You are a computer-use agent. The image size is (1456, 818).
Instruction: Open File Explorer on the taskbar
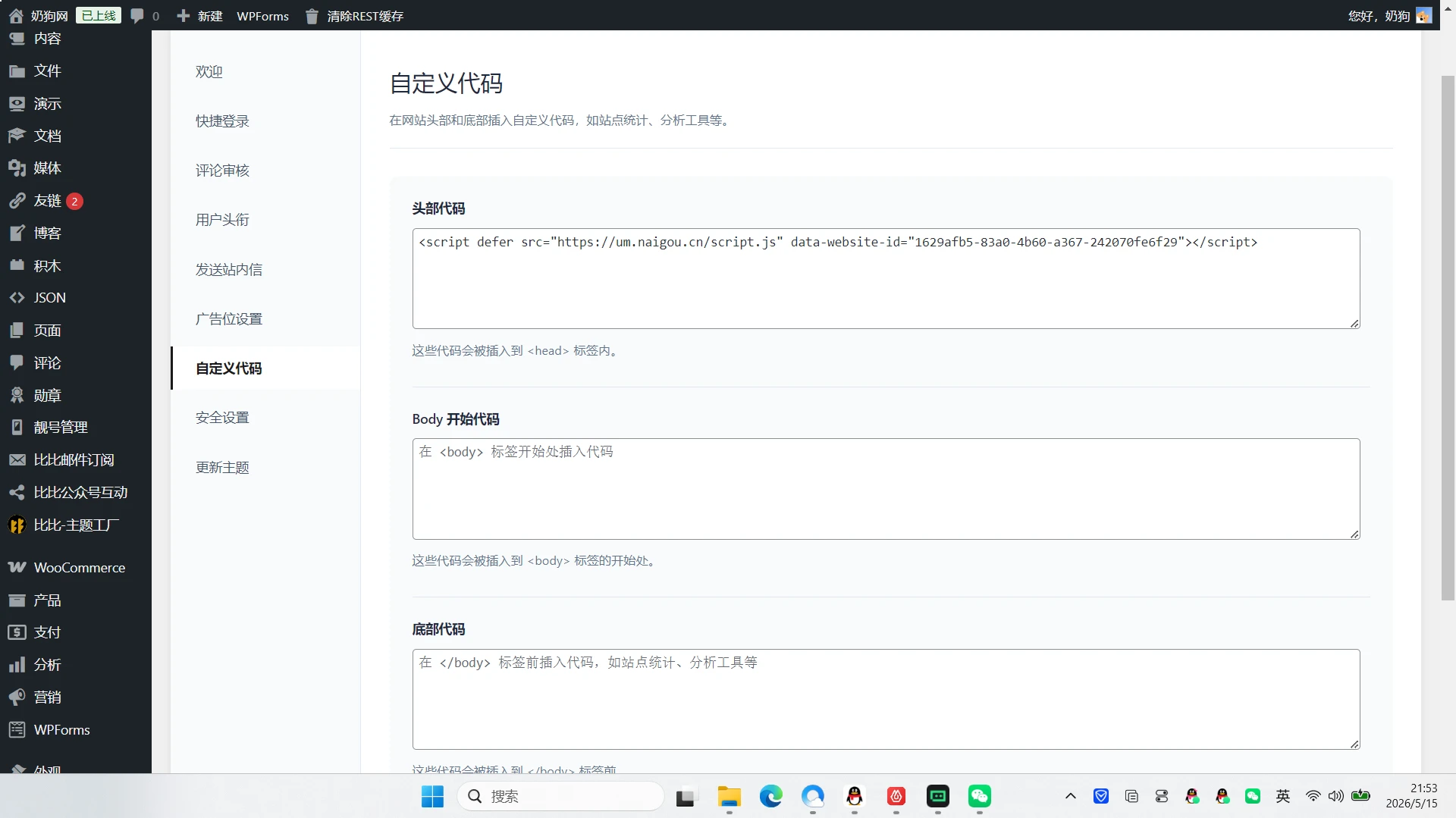[730, 796]
